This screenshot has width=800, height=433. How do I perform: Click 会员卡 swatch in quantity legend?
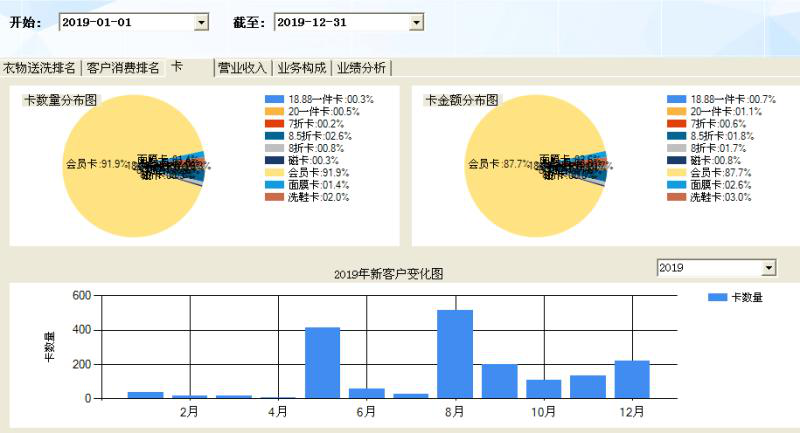[x=274, y=173]
